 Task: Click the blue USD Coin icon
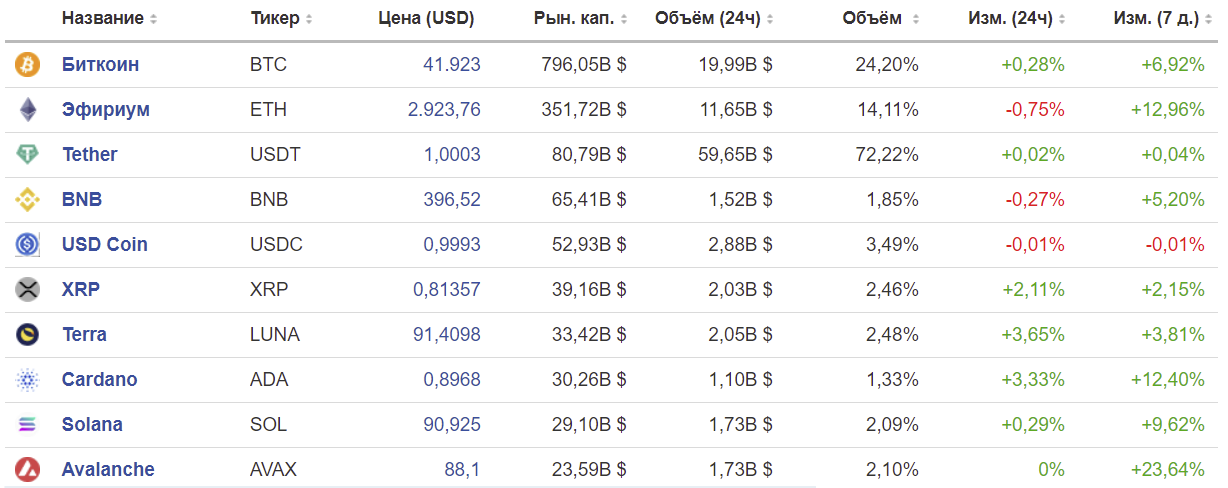pos(27,245)
